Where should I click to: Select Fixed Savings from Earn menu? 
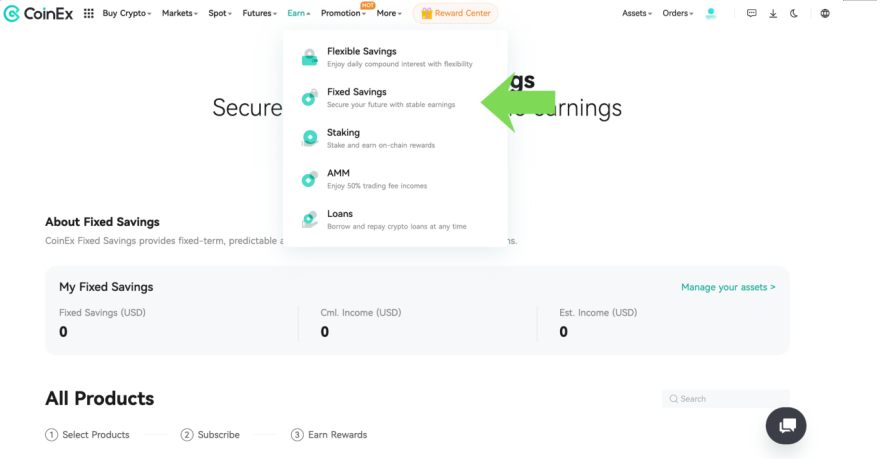(x=357, y=92)
